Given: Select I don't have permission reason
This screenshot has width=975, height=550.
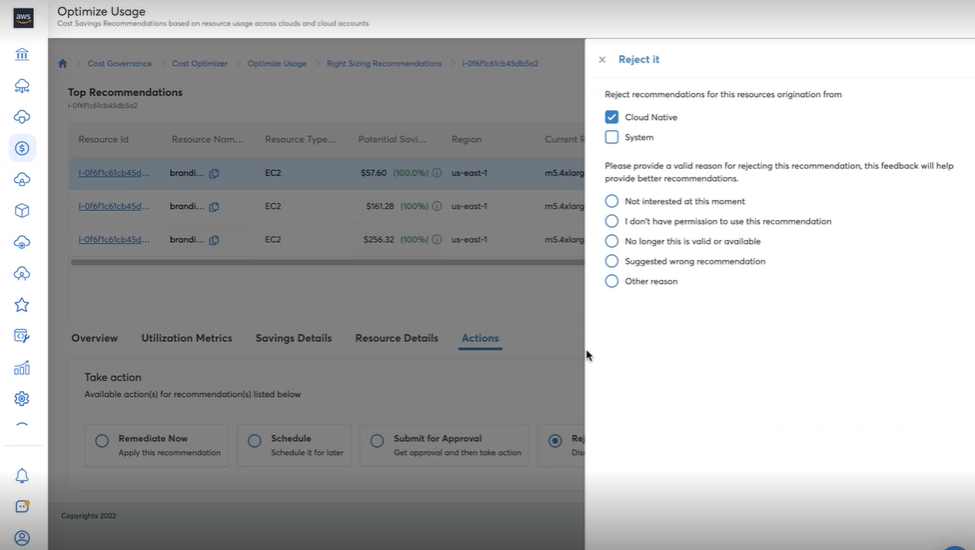Looking at the screenshot, I should 612,221.
